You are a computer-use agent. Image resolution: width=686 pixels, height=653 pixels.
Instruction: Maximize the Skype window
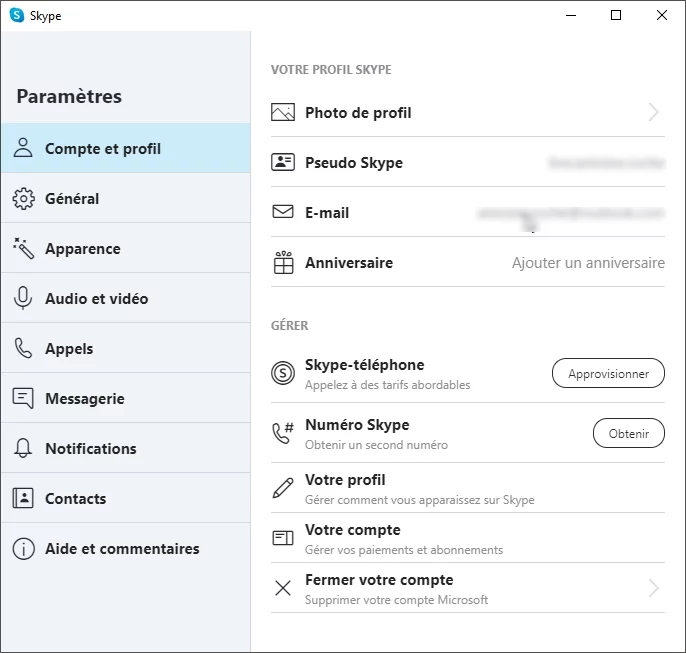click(x=616, y=15)
